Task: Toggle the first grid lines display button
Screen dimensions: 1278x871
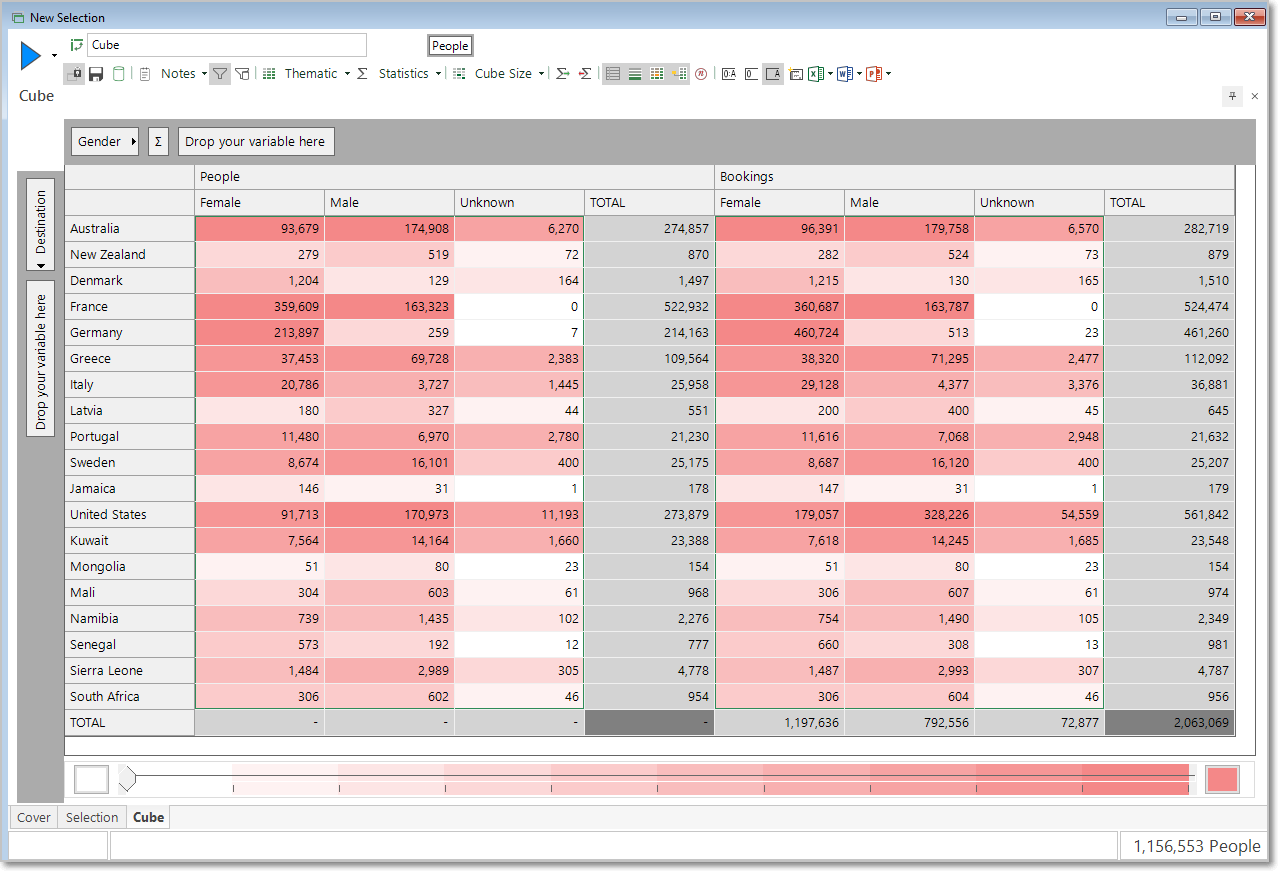Action: tap(613, 74)
